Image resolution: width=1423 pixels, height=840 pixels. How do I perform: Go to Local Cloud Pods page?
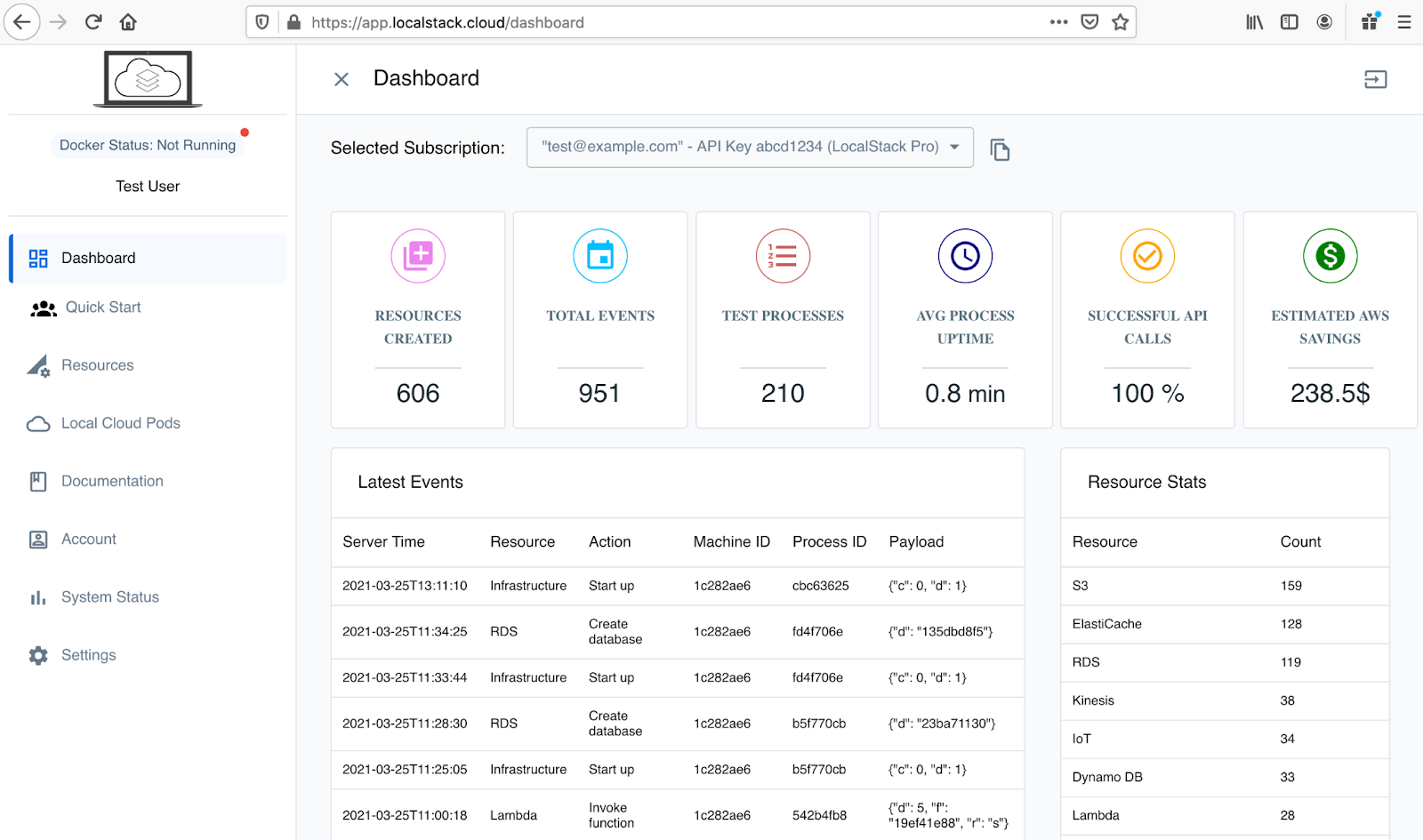point(120,423)
